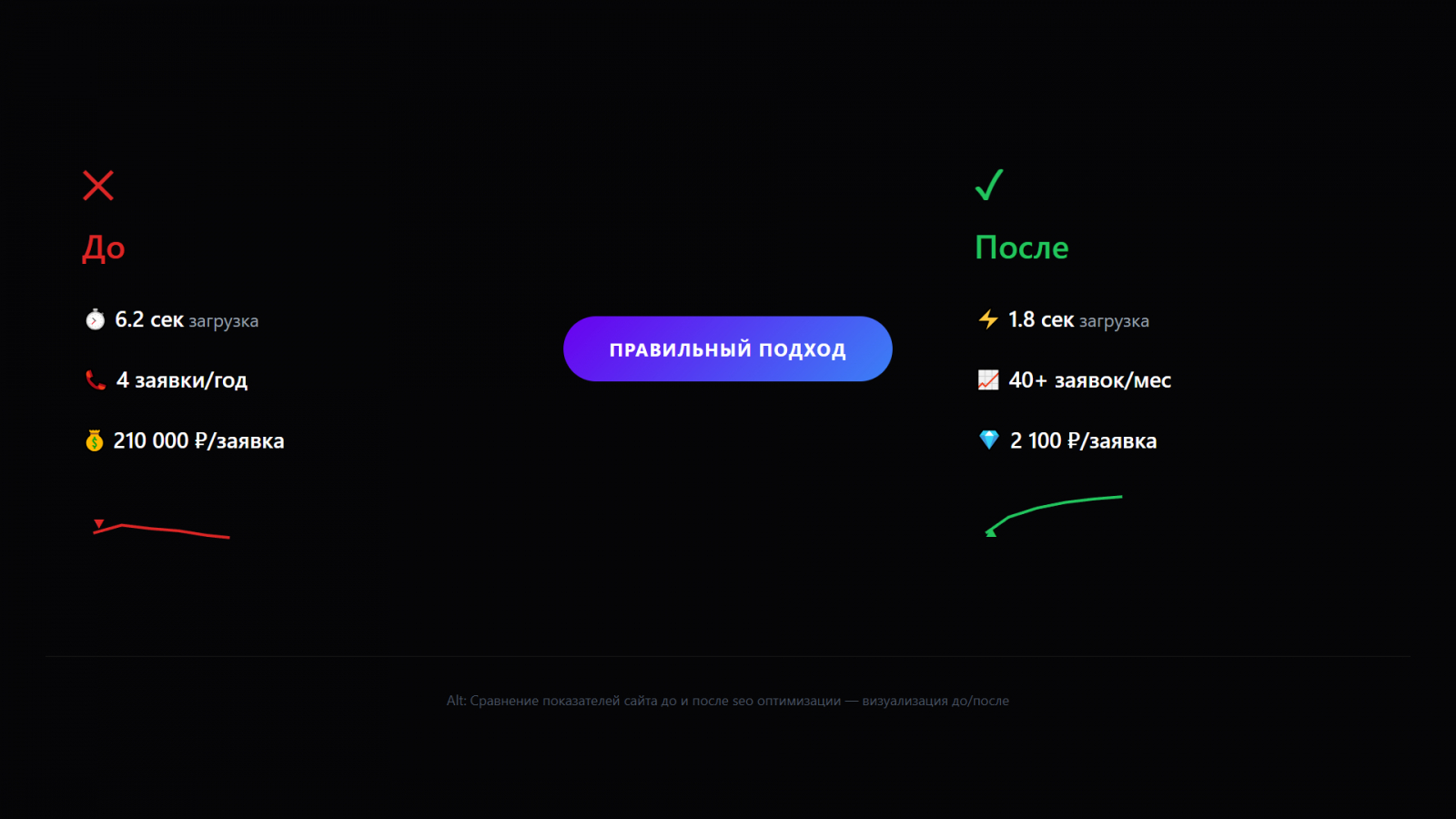Click the lightning bolt icon

point(988,319)
